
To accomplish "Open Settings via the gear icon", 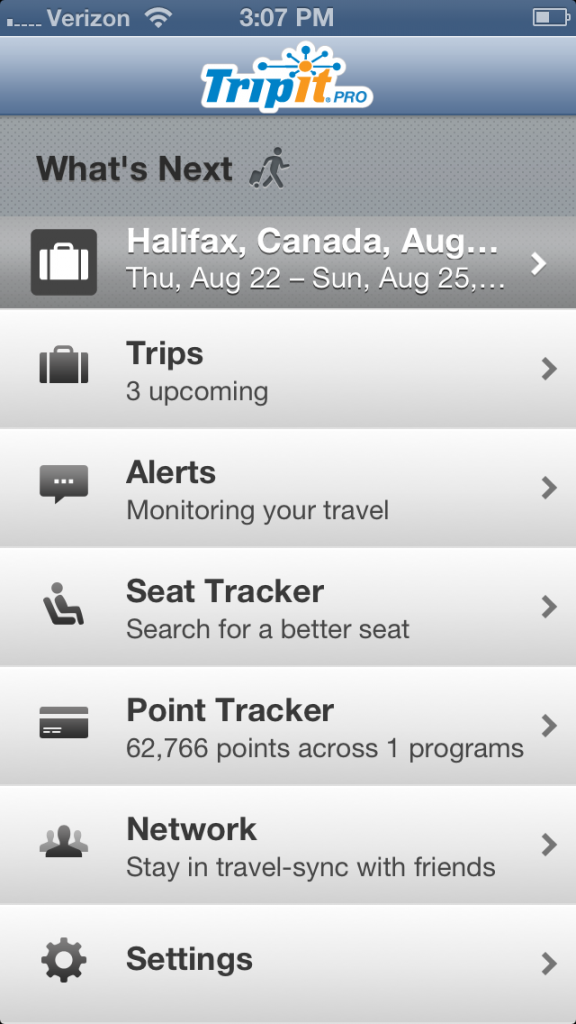I will 63,959.
